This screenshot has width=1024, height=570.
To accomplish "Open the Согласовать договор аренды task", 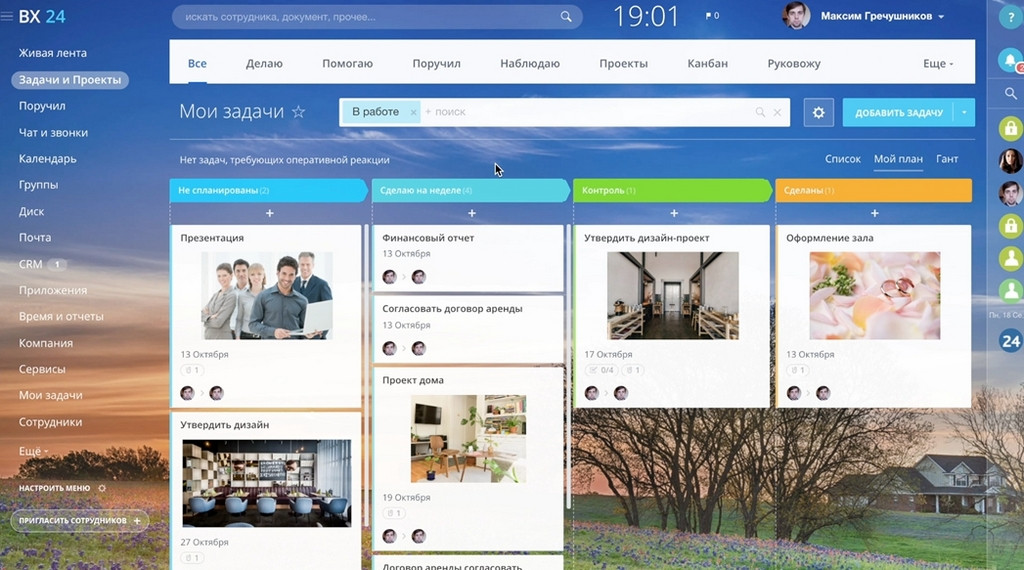I will click(x=452, y=309).
